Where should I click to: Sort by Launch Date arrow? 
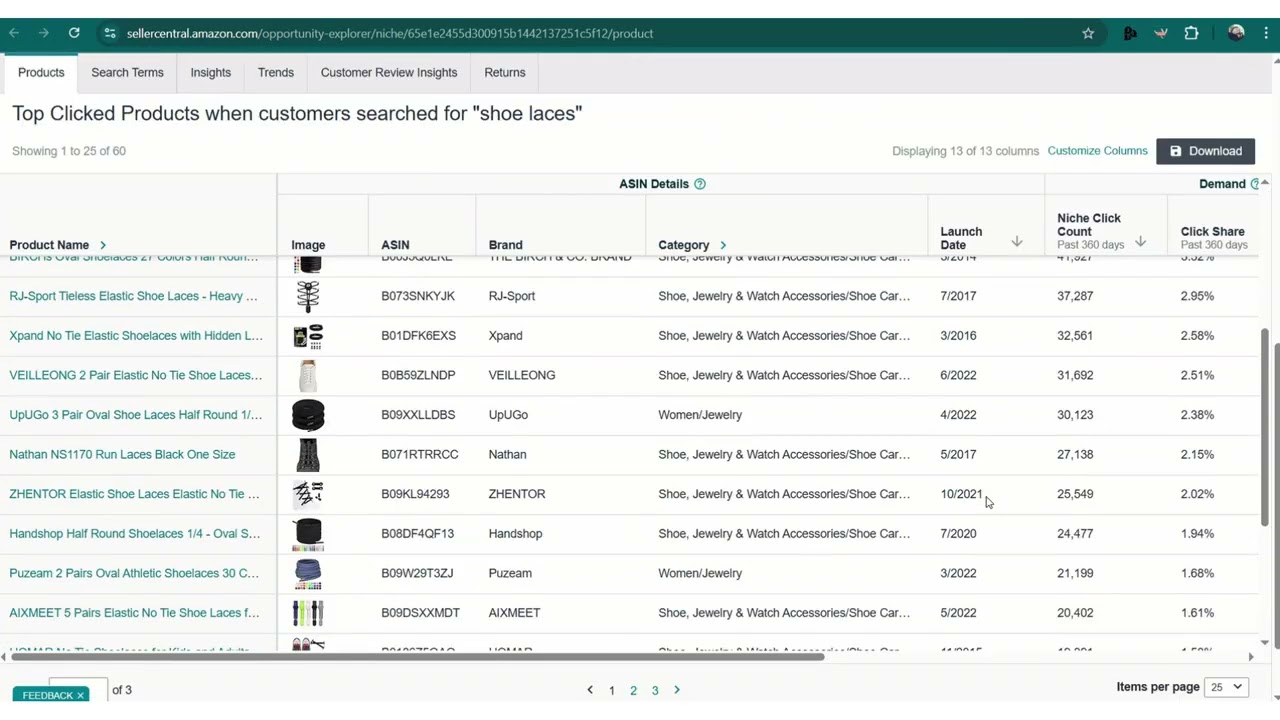click(x=1016, y=242)
